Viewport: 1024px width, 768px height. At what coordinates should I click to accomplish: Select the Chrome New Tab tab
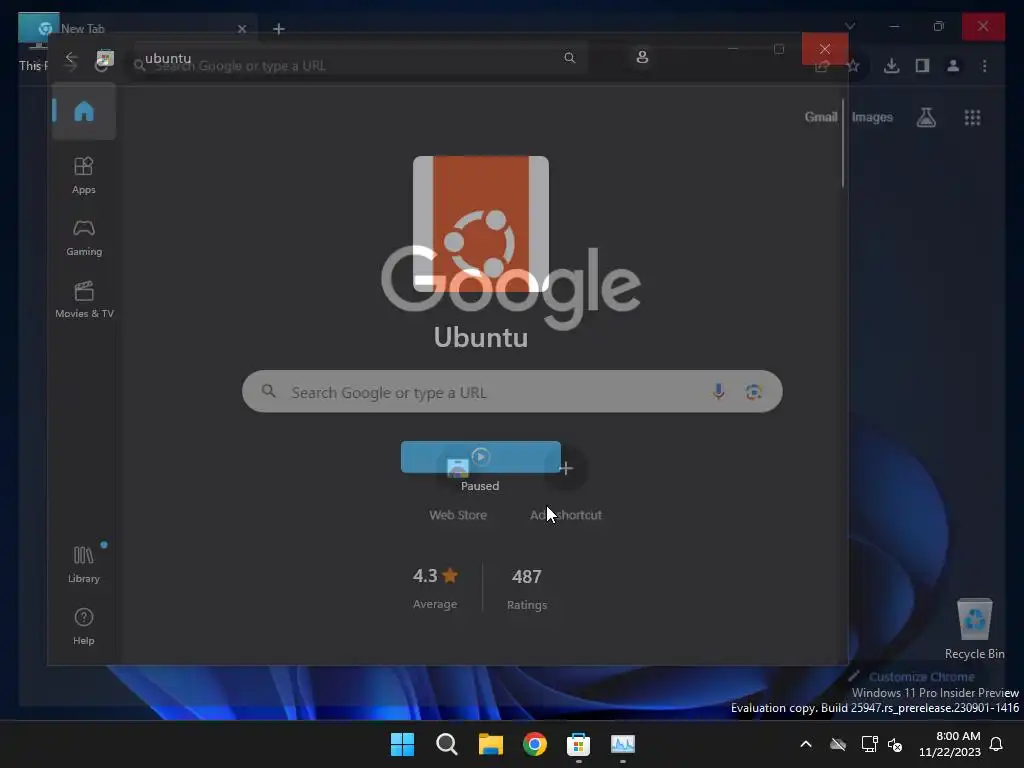pyautogui.click(x=137, y=29)
